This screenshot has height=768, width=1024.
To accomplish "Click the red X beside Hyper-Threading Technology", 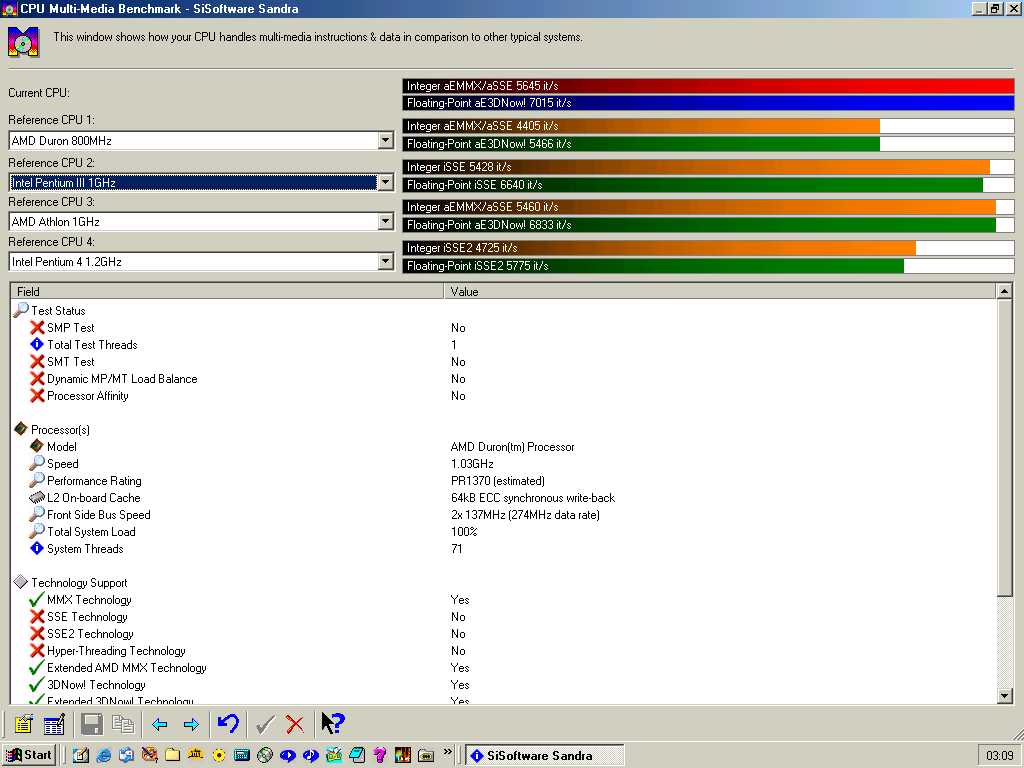I will coord(37,650).
